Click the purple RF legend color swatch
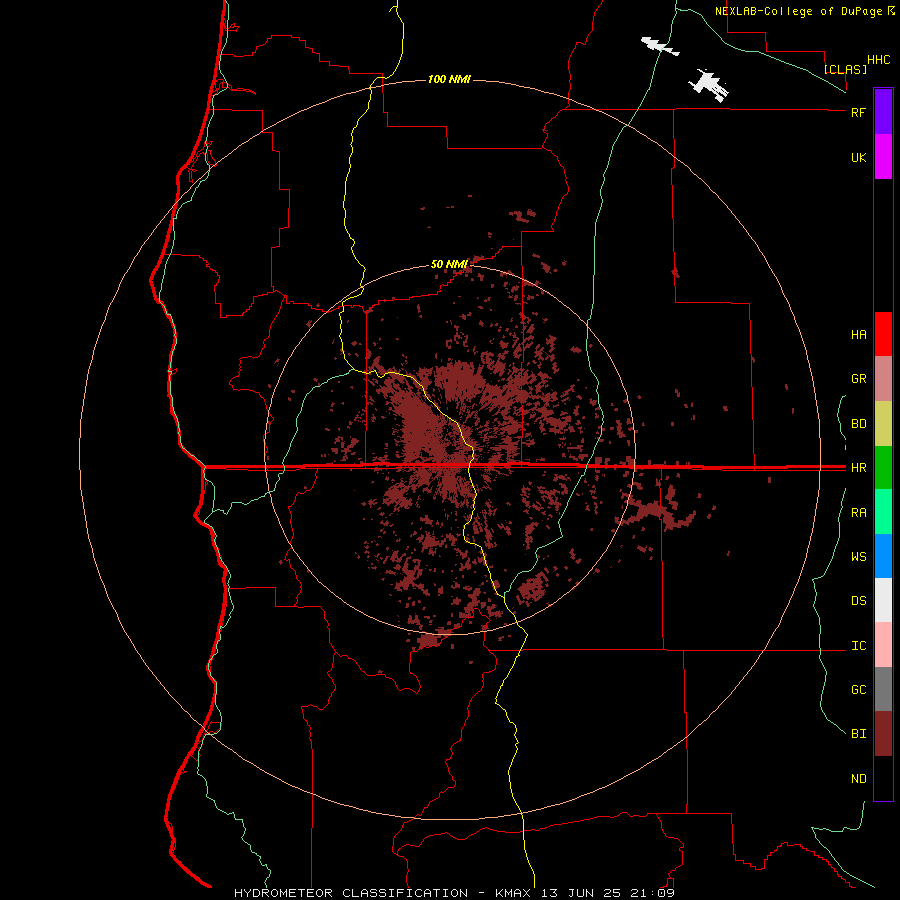 883,112
